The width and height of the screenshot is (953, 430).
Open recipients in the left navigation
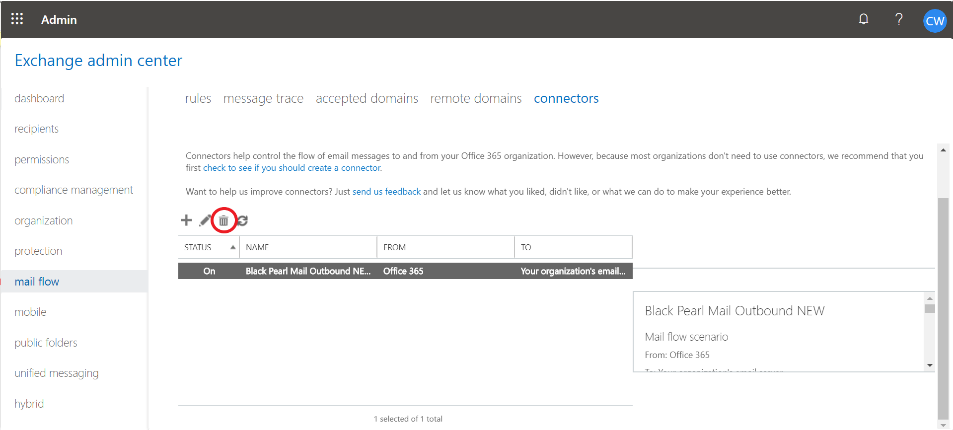(x=36, y=129)
